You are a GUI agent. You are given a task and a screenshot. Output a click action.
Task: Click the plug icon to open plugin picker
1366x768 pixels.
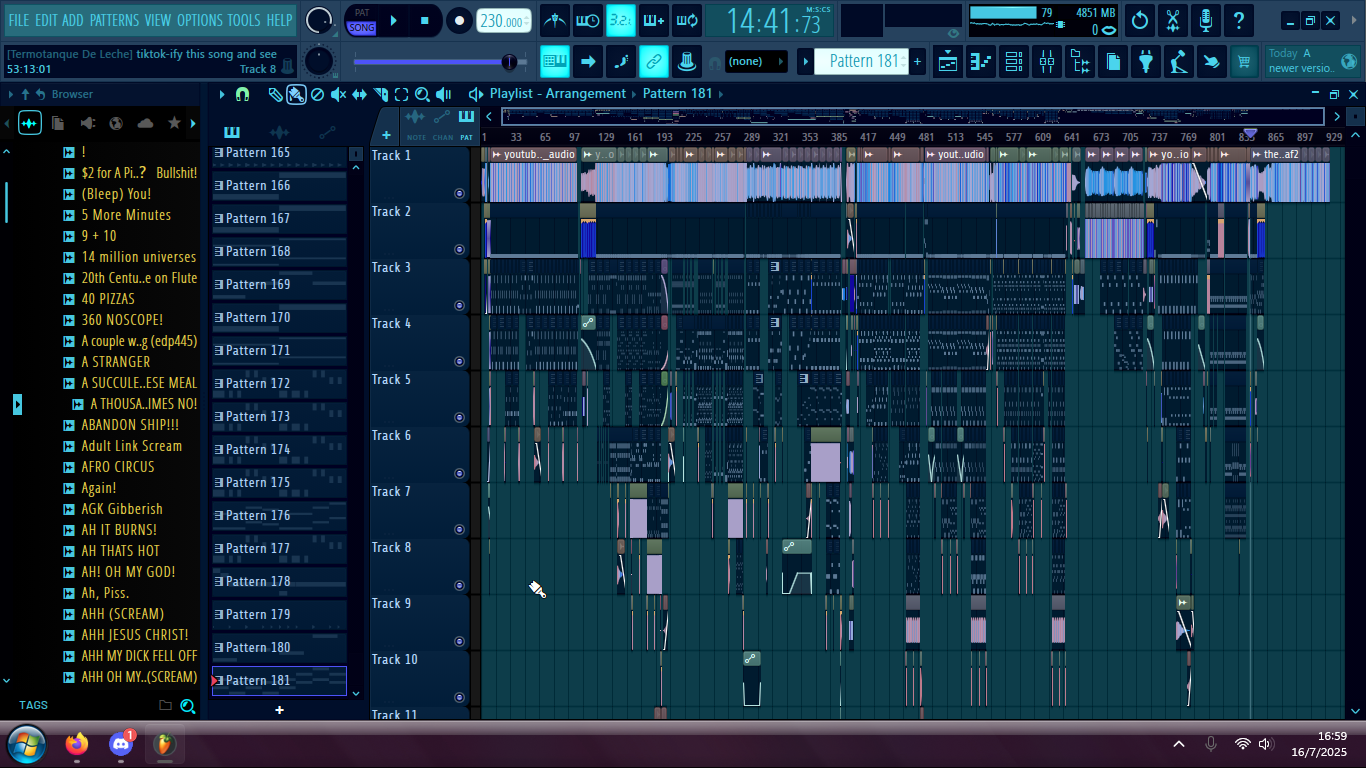[1146, 62]
